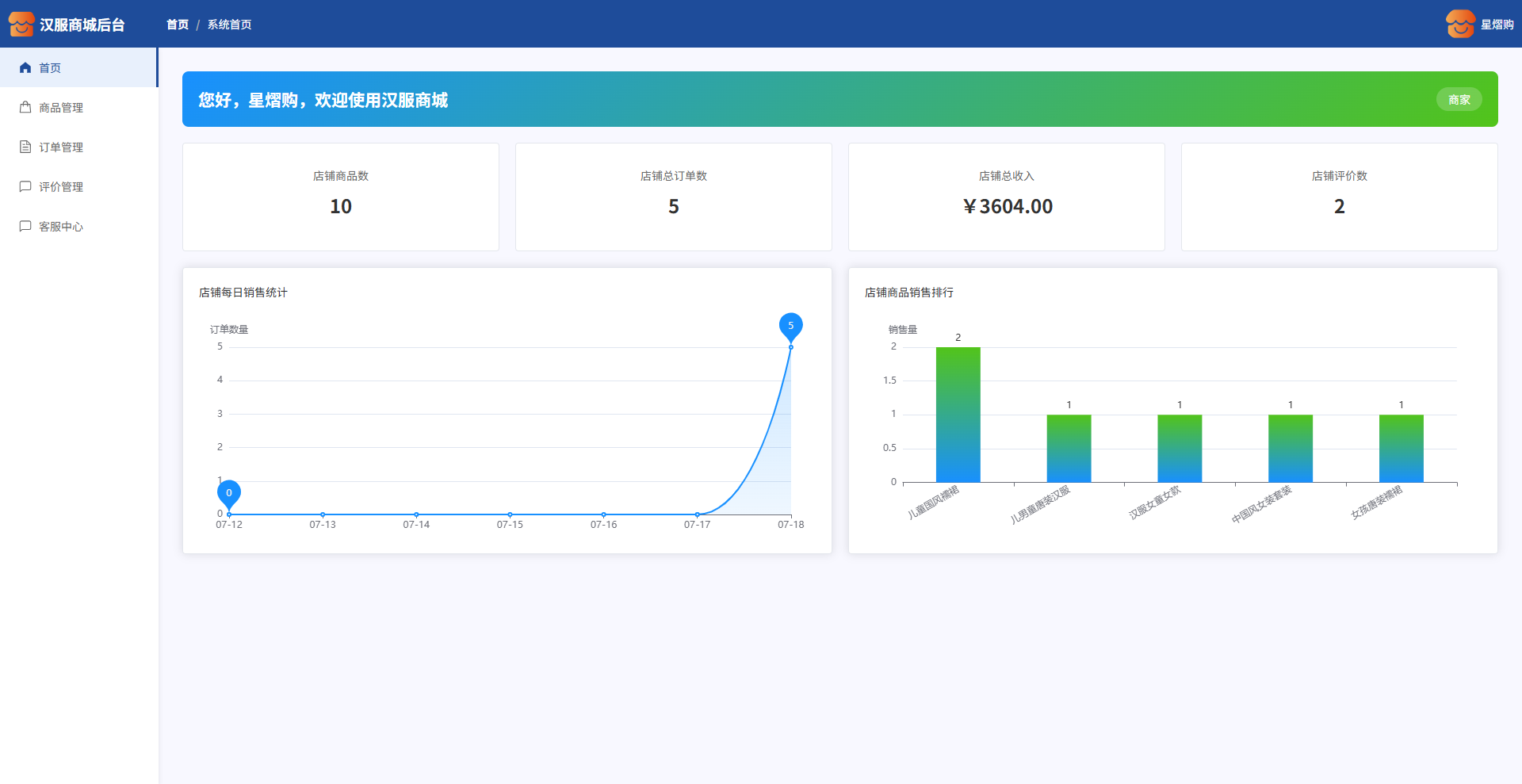The image size is (1522, 784).
Task: Click the user avatar in top right
Action: 1459,25
